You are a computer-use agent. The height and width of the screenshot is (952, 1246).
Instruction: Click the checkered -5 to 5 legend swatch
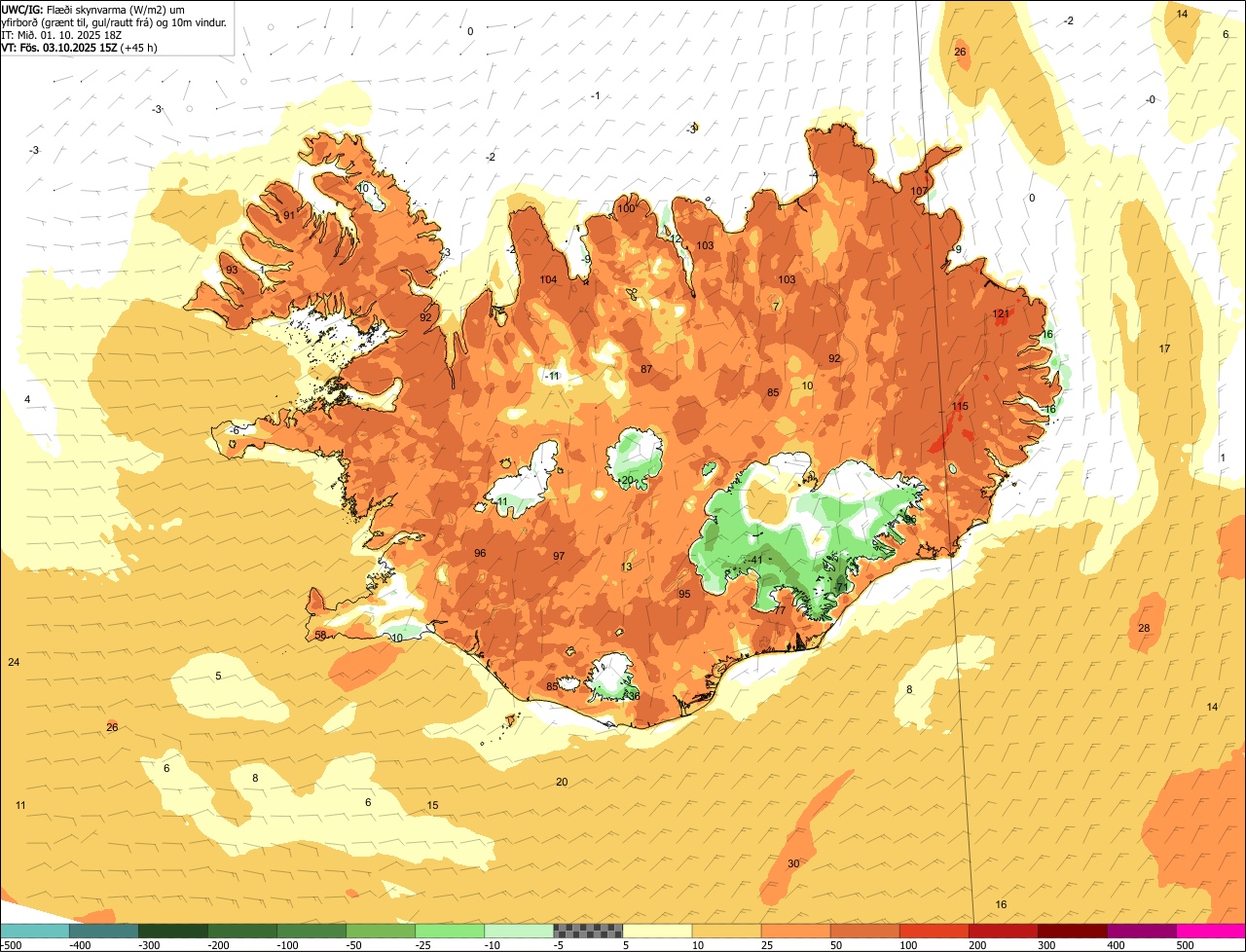[588, 932]
